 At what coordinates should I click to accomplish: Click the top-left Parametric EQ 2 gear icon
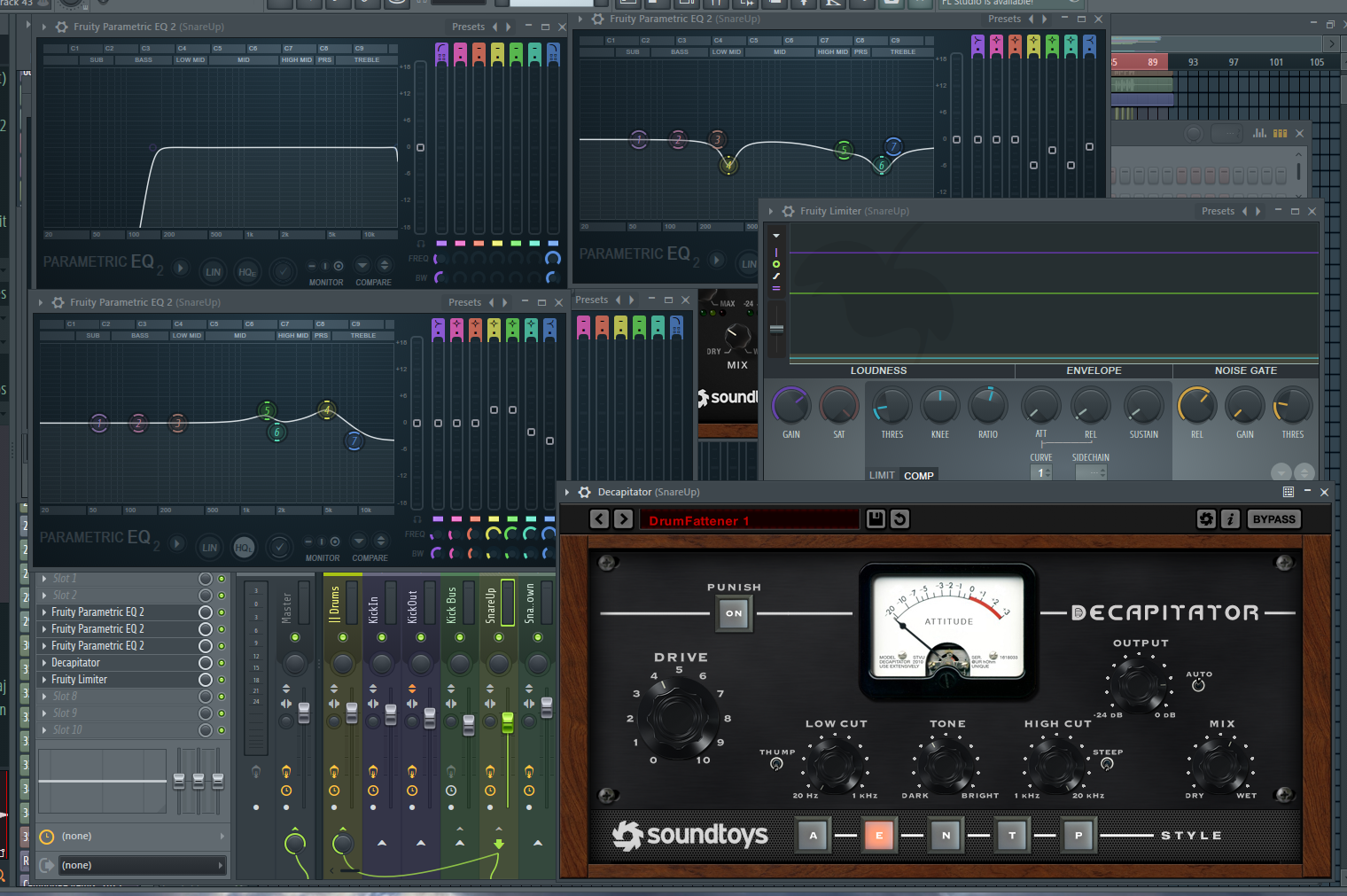click(x=61, y=27)
